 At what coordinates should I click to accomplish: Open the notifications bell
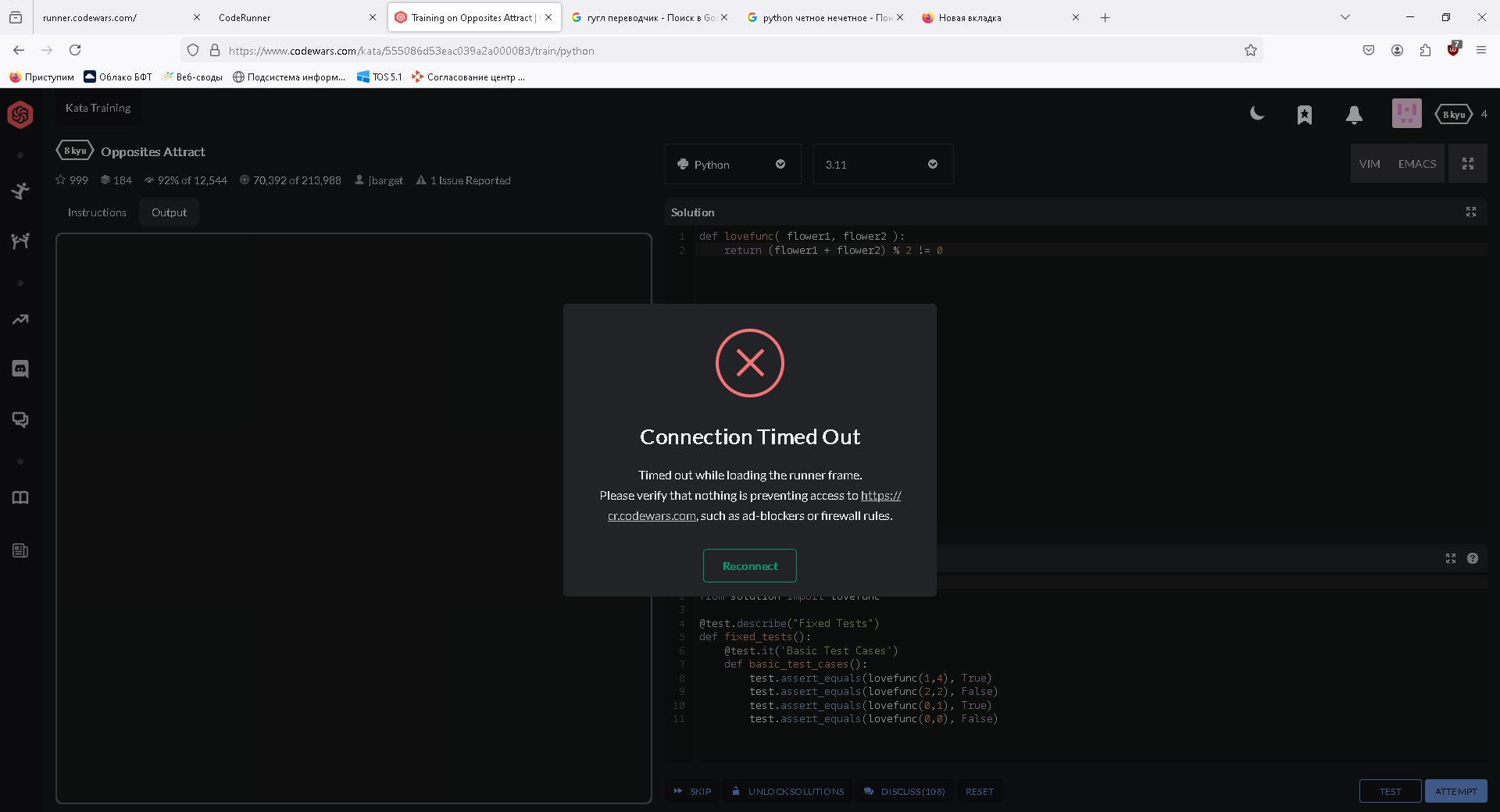(1354, 115)
